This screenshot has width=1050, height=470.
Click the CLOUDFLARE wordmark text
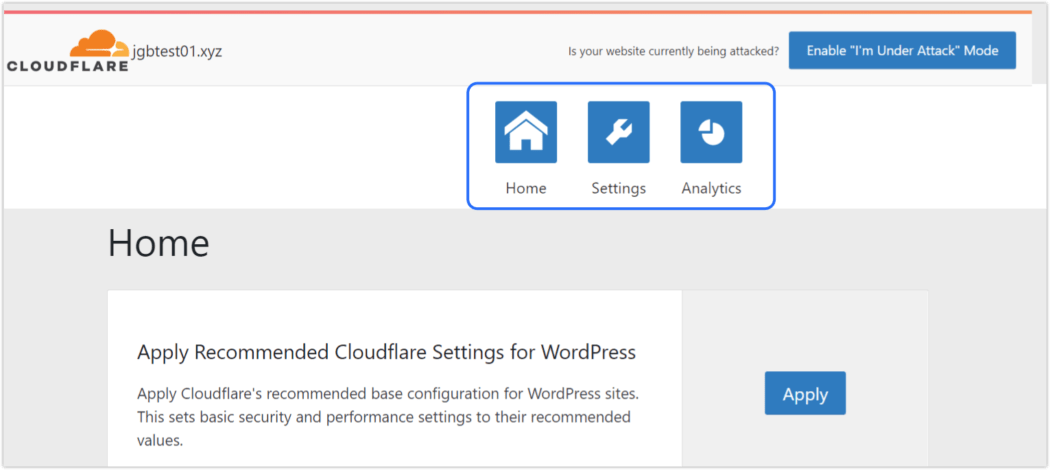68,66
